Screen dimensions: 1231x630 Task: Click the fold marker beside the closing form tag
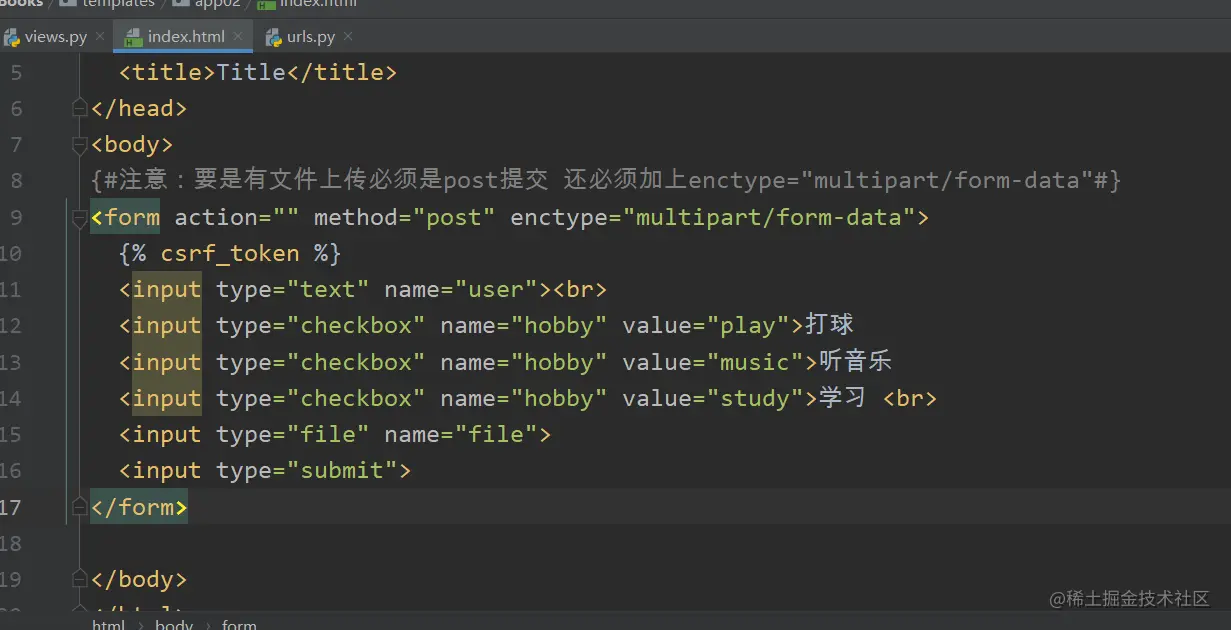coord(80,507)
